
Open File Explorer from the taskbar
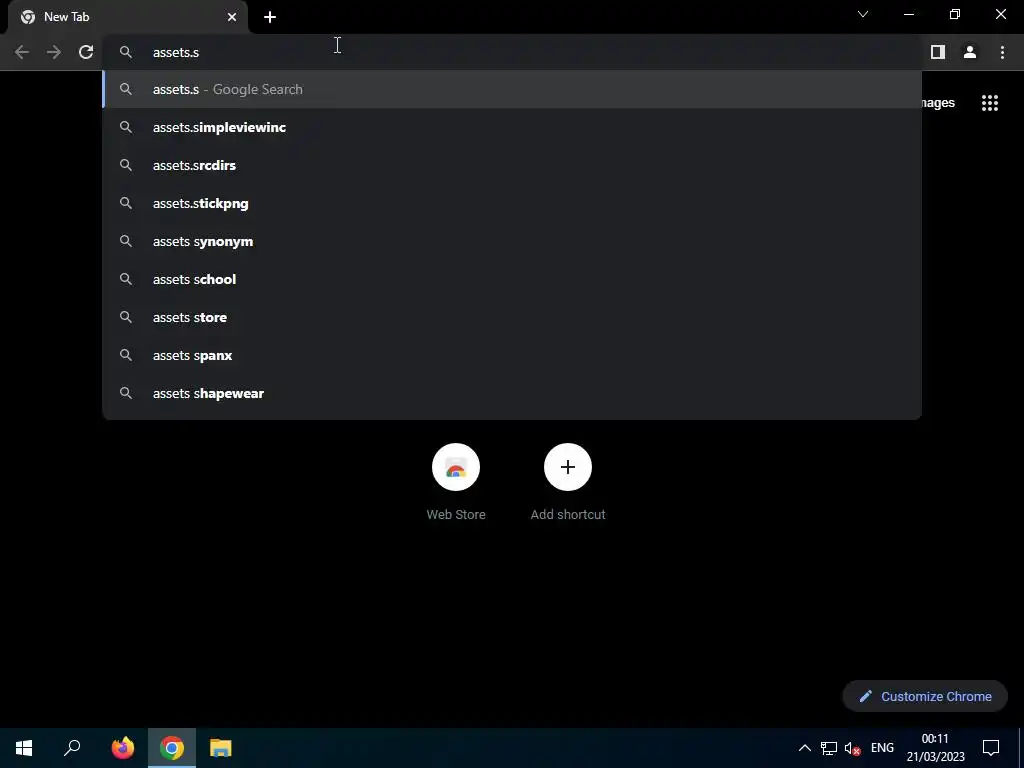click(x=221, y=748)
